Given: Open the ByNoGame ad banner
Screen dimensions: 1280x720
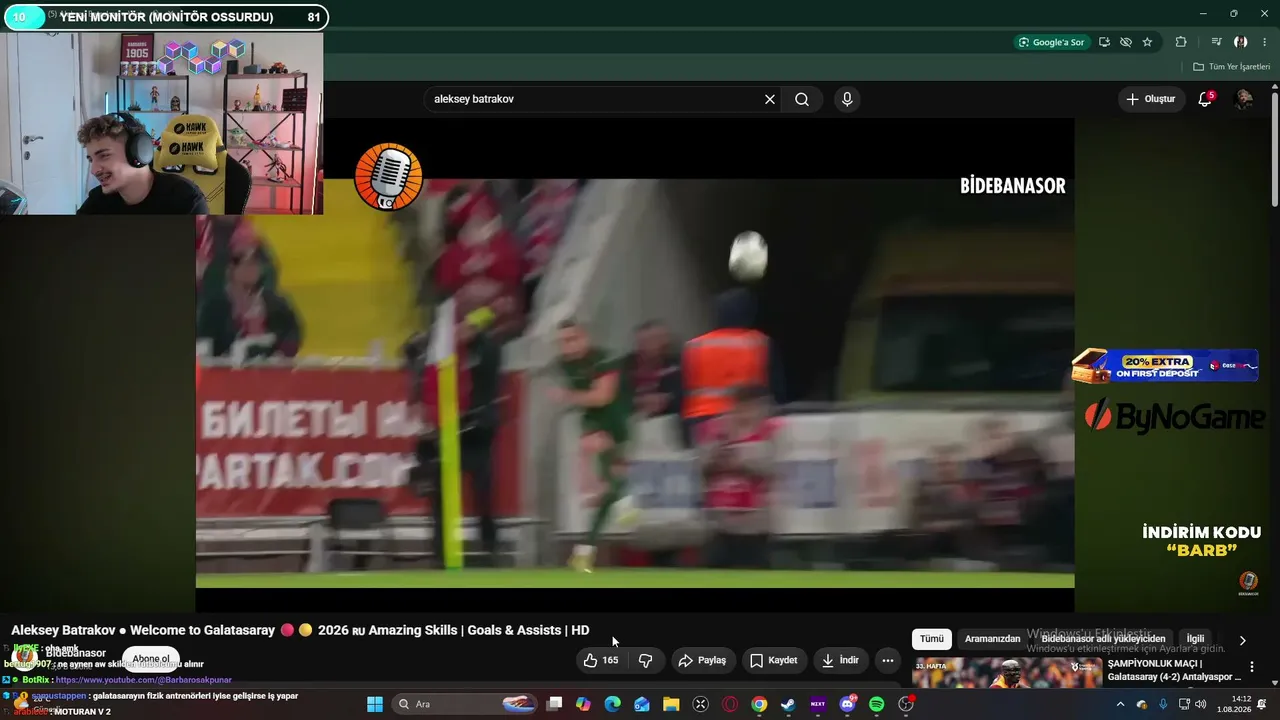Looking at the screenshot, I should [x=1175, y=416].
